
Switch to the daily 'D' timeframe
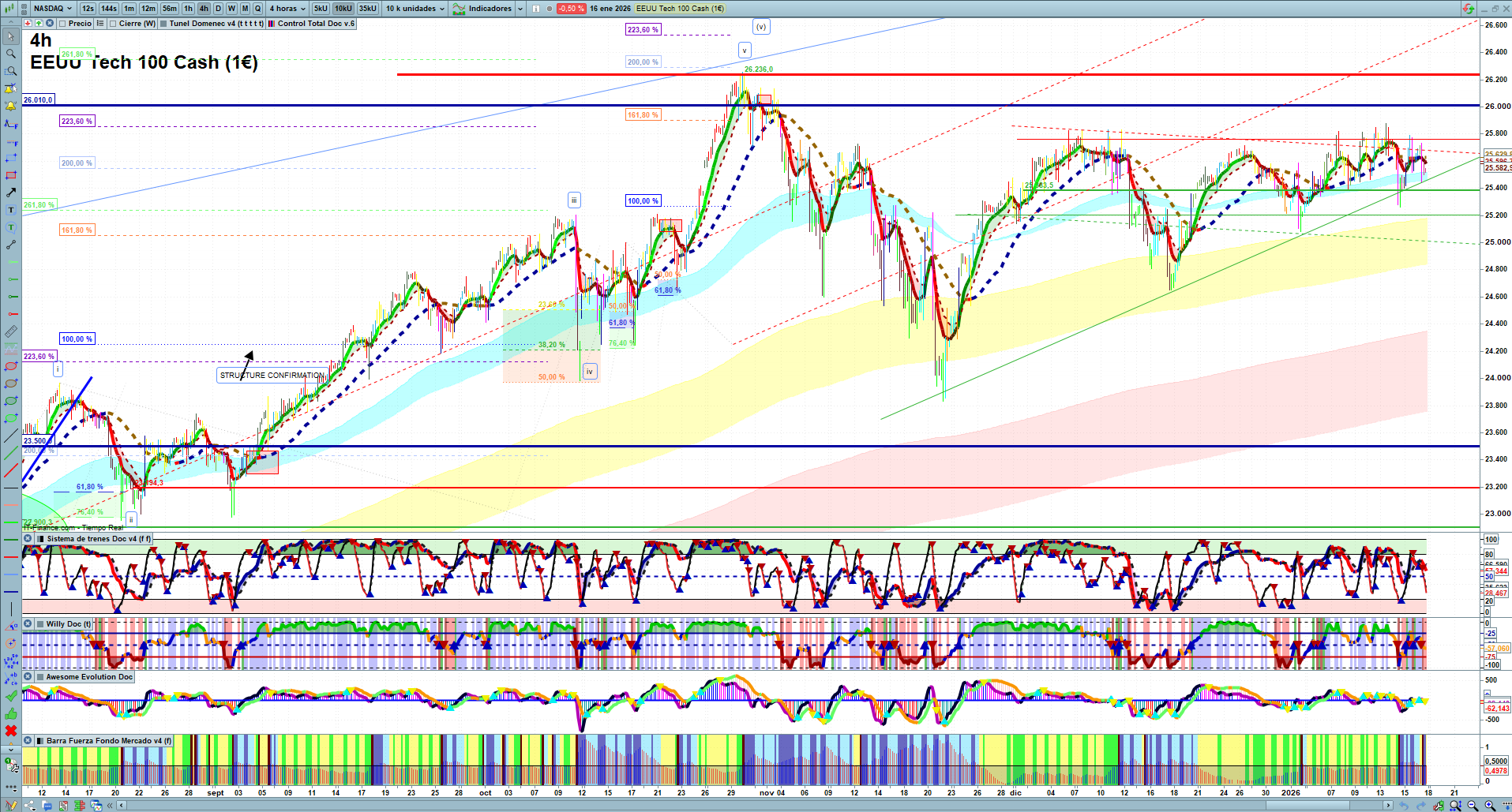point(218,9)
